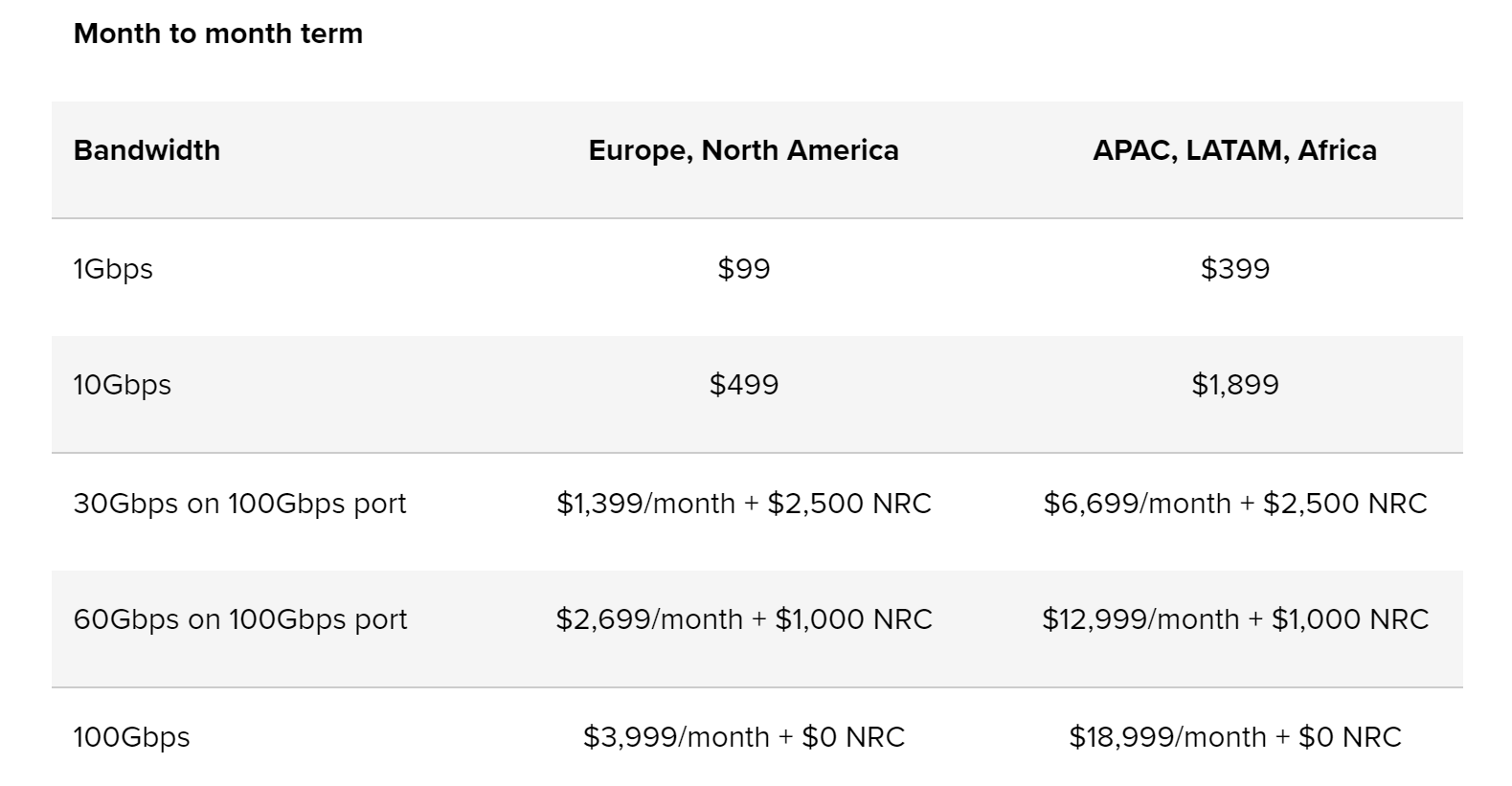This screenshot has height=786, width=1512.
Task: Select the 30Gbps on 100Gbps port label
Action: coord(240,504)
